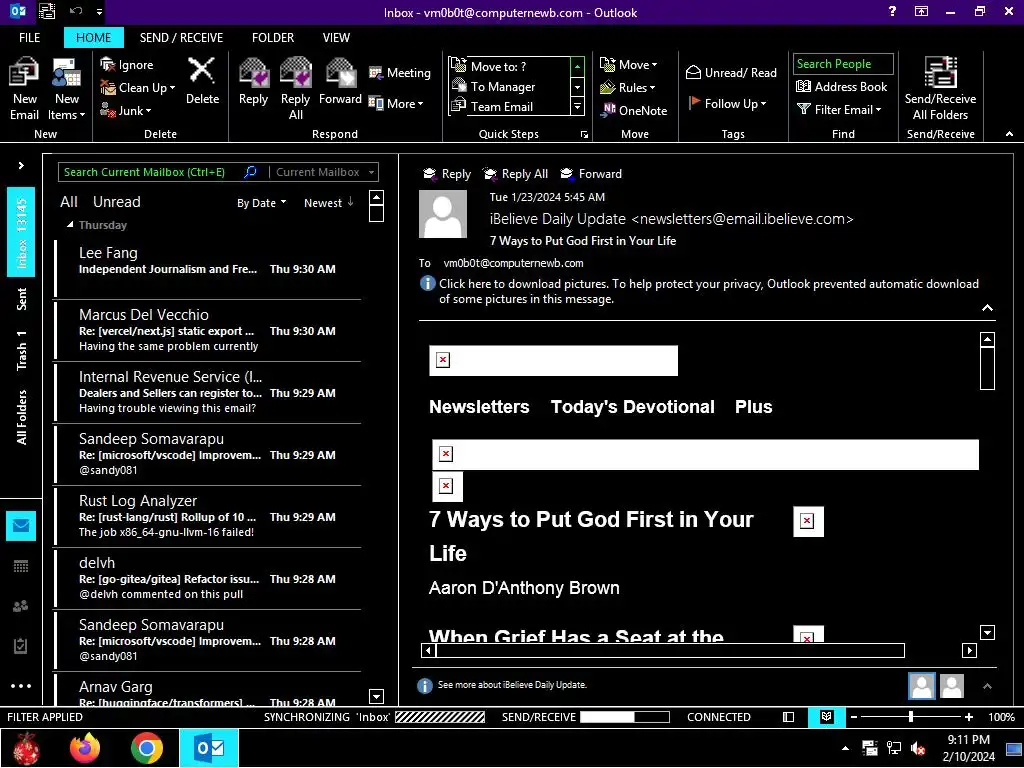Select the To Manager quick step
Screen dimensions: 1024x768
(509, 86)
